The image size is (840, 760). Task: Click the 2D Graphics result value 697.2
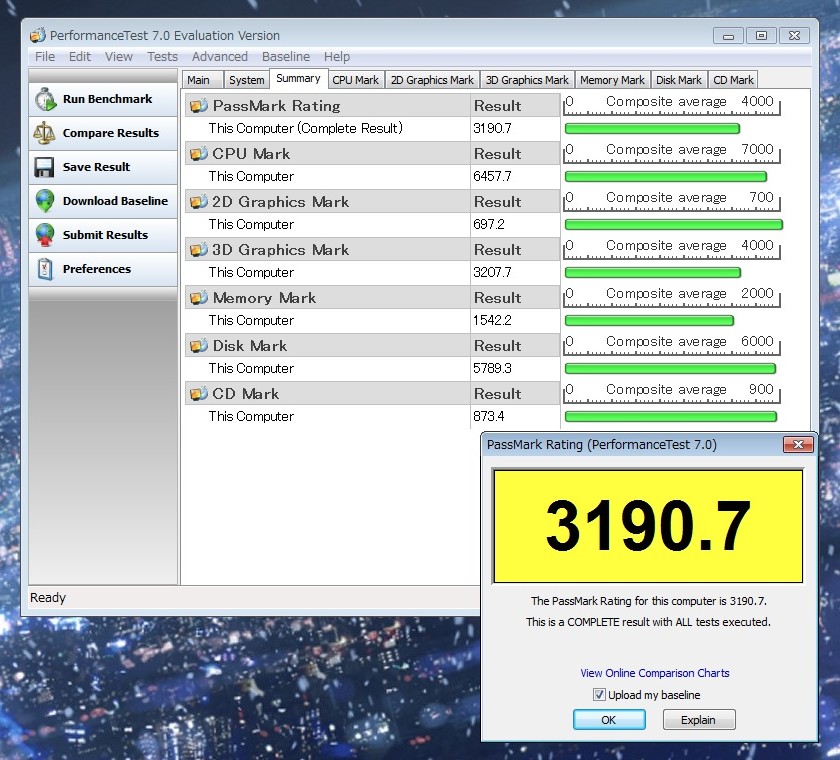[489, 224]
